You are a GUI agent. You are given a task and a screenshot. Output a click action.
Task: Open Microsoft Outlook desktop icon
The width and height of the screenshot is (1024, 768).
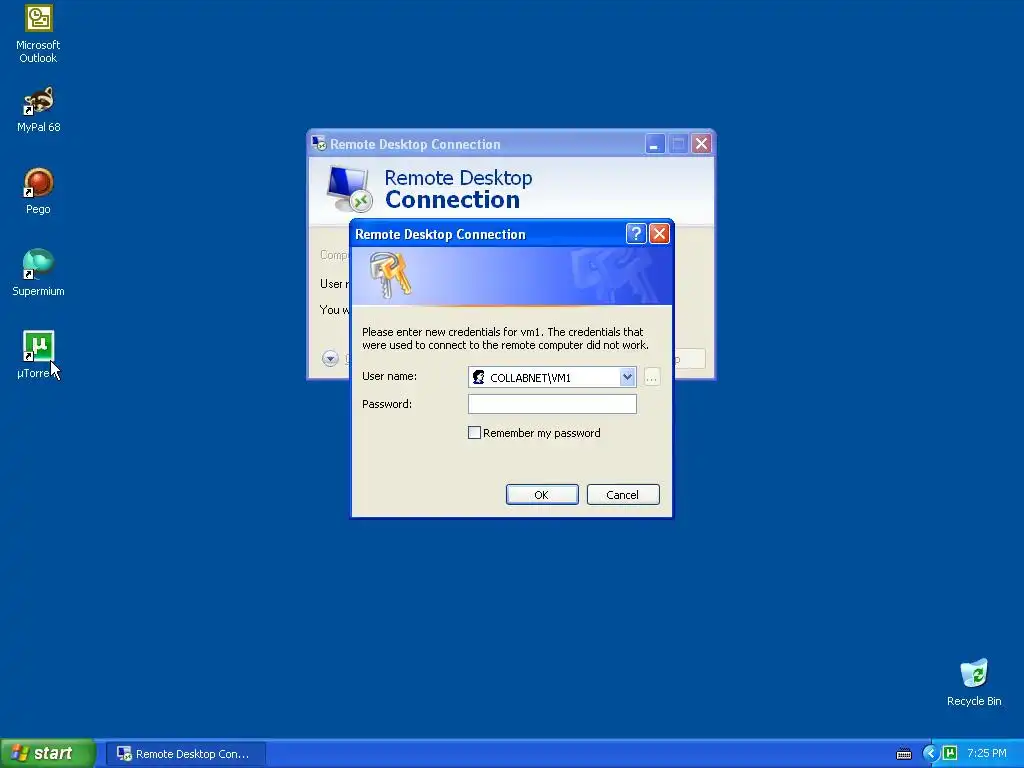pos(38,33)
